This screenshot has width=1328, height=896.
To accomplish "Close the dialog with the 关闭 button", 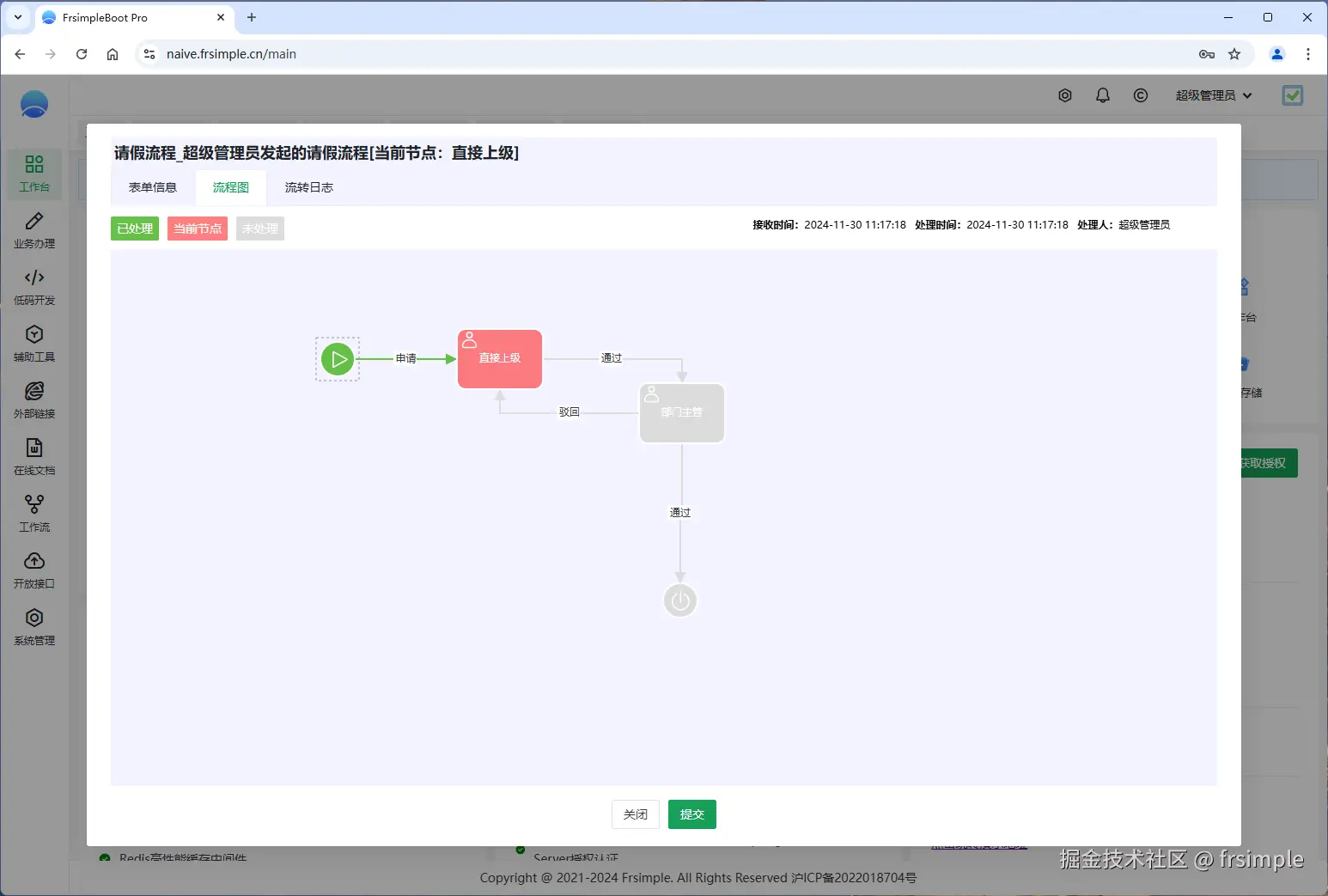I will click(x=635, y=814).
